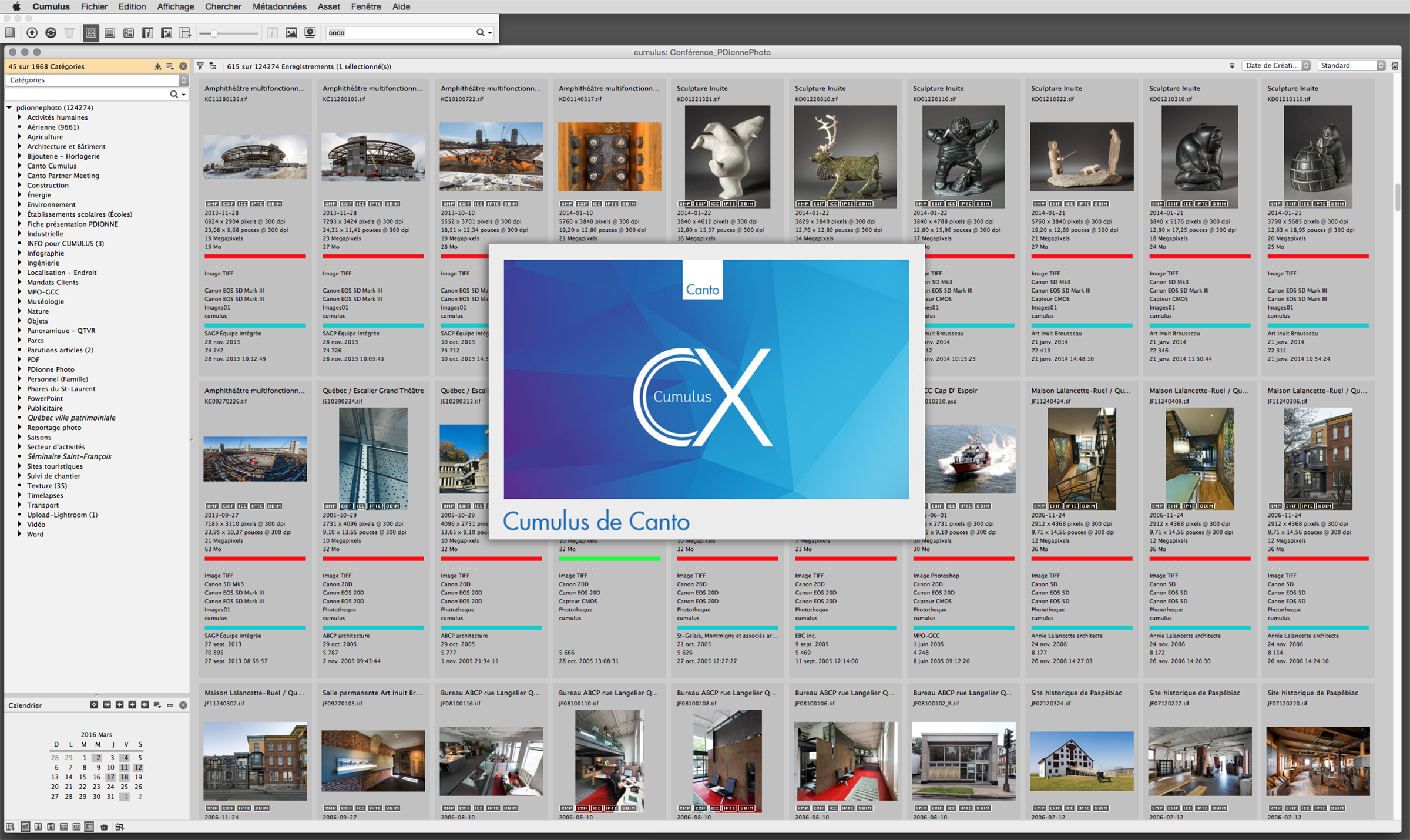This screenshot has width=1410, height=840.
Task: Open the Date de Créati… sort dropdown
Action: (x=1276, y=66)
